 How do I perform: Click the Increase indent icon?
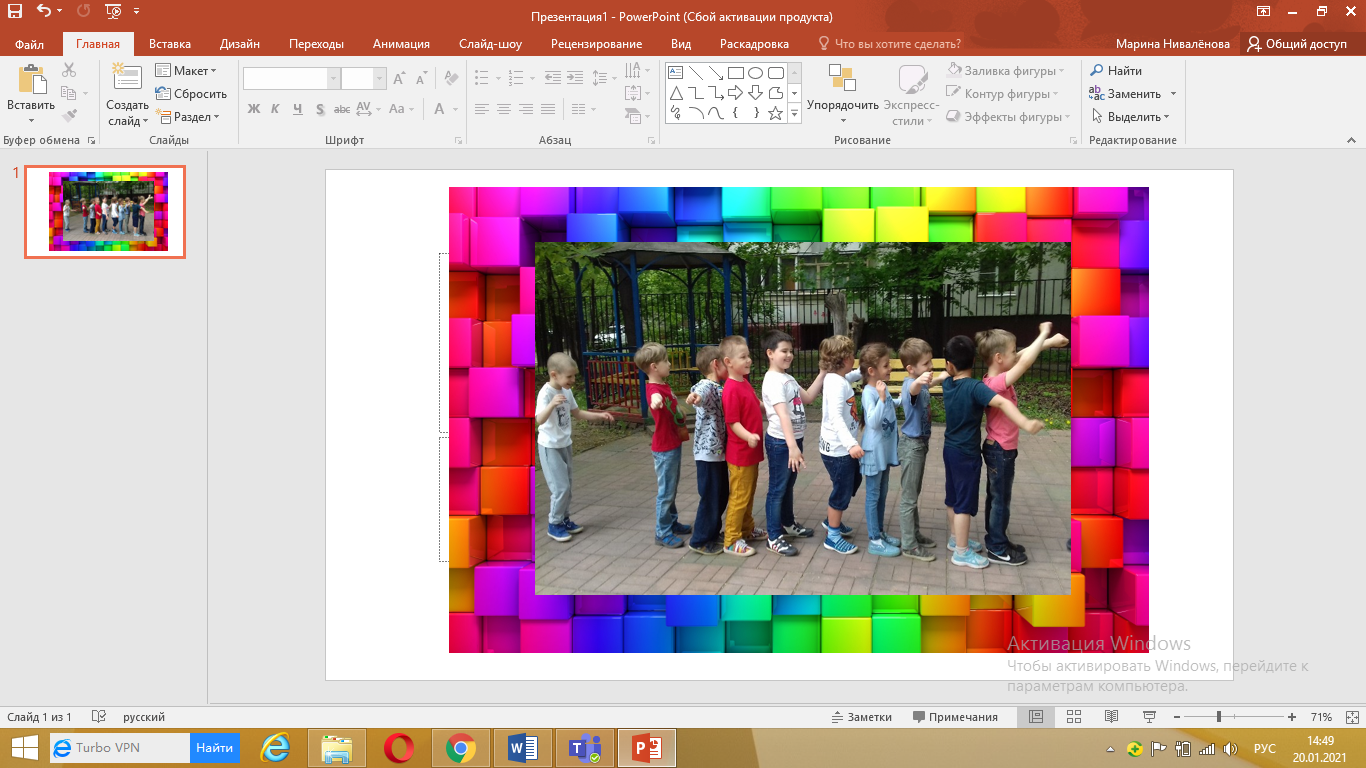[574, 78]
